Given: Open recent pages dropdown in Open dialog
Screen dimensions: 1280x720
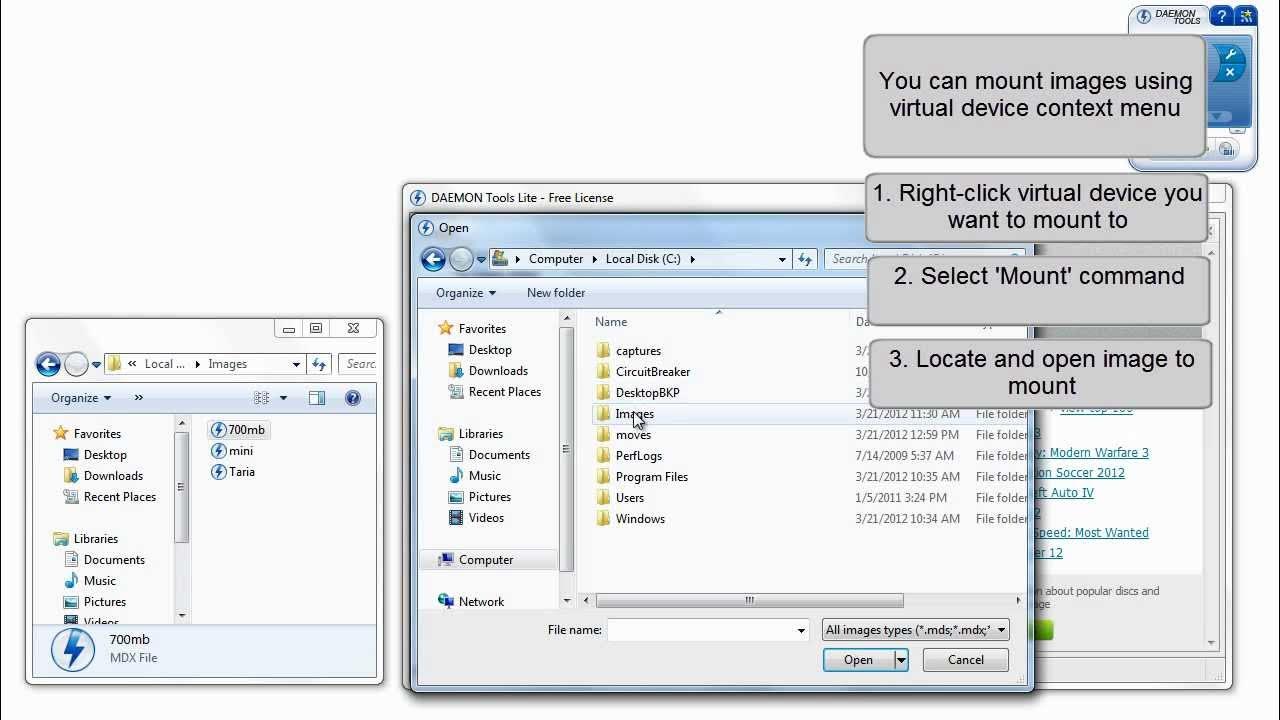Looking at the screenshot, I should coord(481,259).
